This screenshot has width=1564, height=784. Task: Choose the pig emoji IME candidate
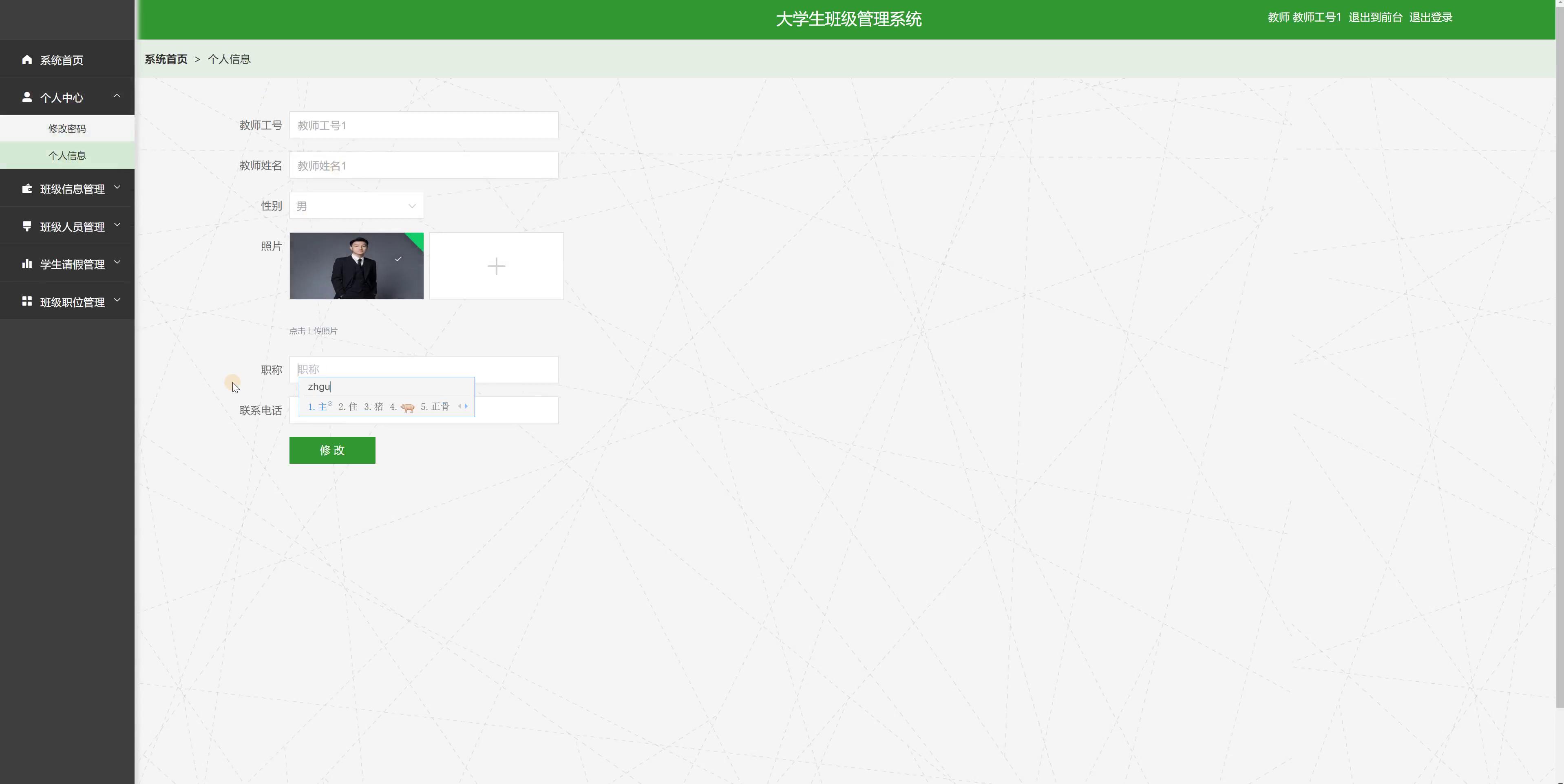coord(402,407)
